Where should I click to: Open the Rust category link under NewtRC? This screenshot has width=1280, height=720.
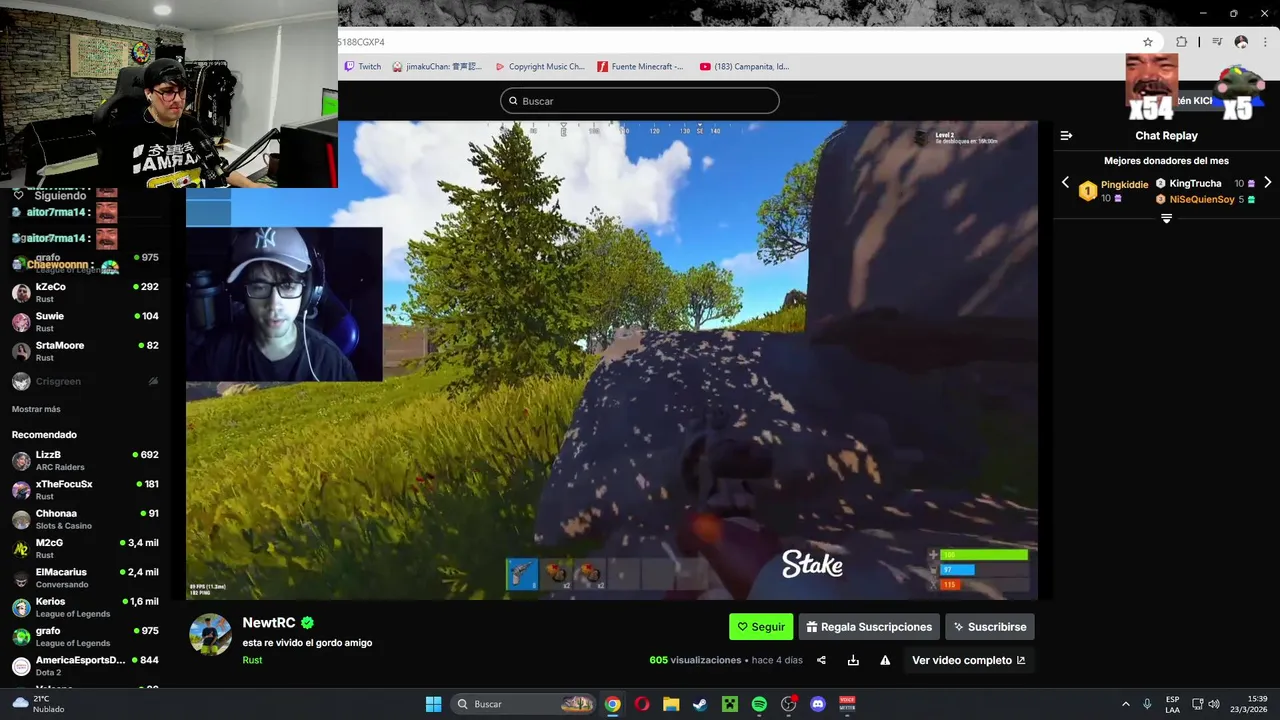252,660
